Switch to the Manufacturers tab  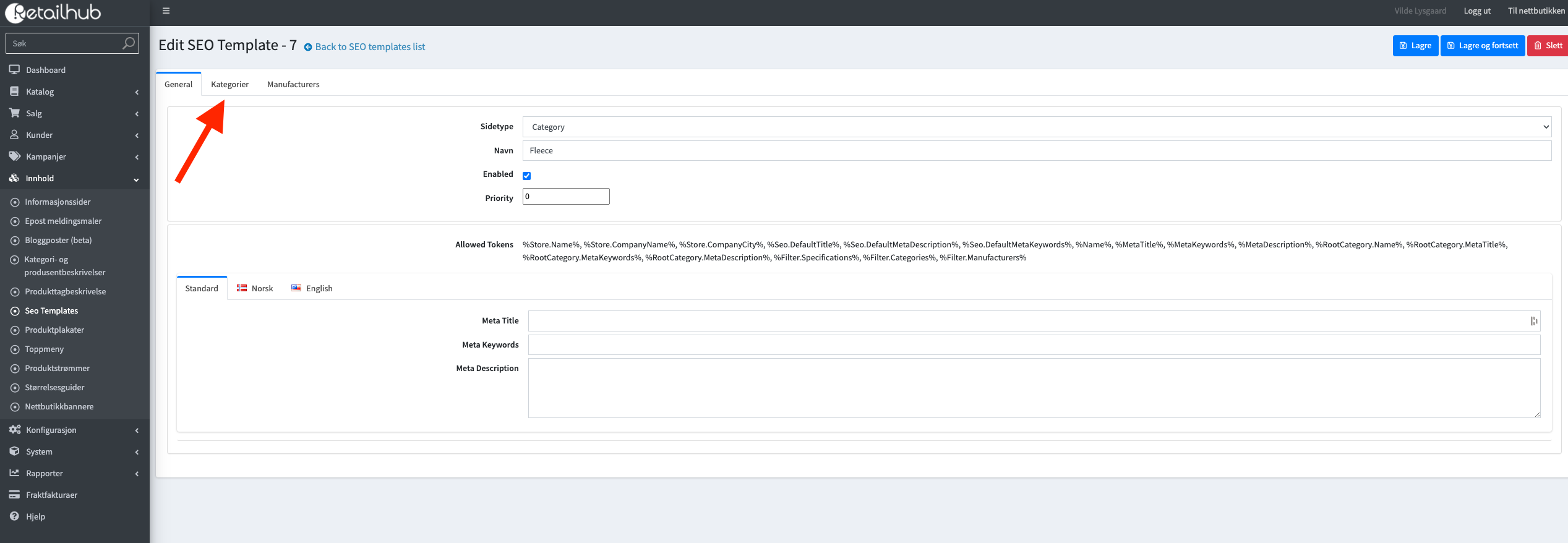point(293,84)
